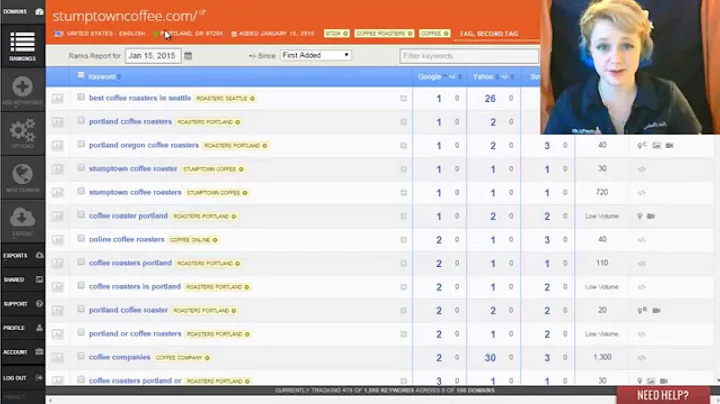Click code icon in 'coffee companies' row
Viewport: 720px width, 404px height.
pyautogui.click(x=641, y=358)
